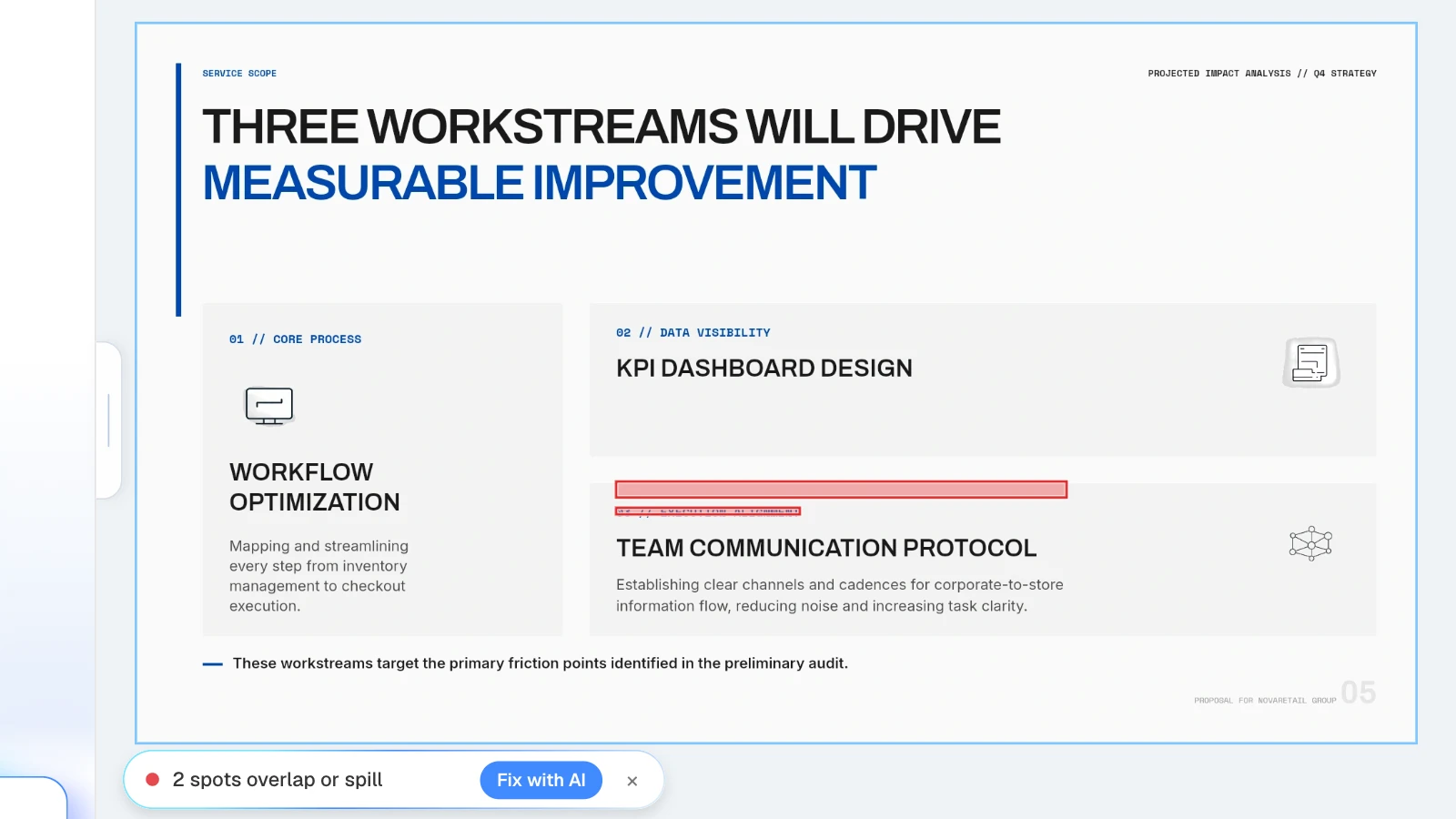Image resolution: width=1456 pixels, height=819 pixels.
Task: Select 'TEAM COMMUNICATION PROTOCOL' title
Action: click(x=826, y=548)
